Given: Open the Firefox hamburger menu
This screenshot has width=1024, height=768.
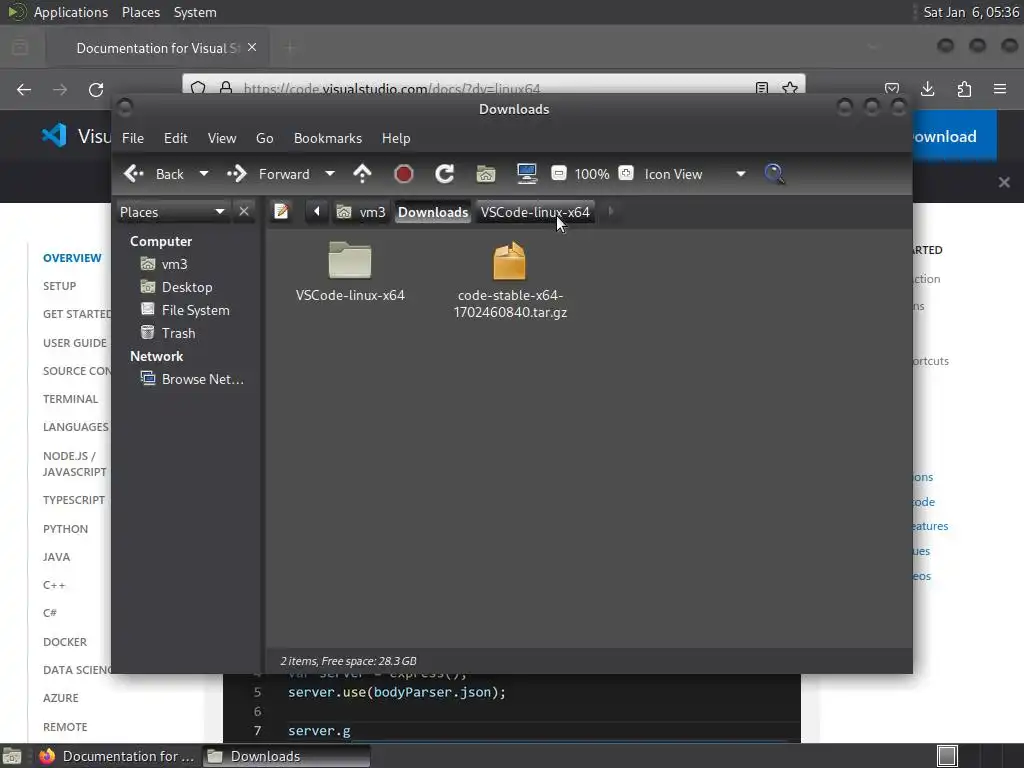Looking at the screenshot, I should coord(1000,89).
